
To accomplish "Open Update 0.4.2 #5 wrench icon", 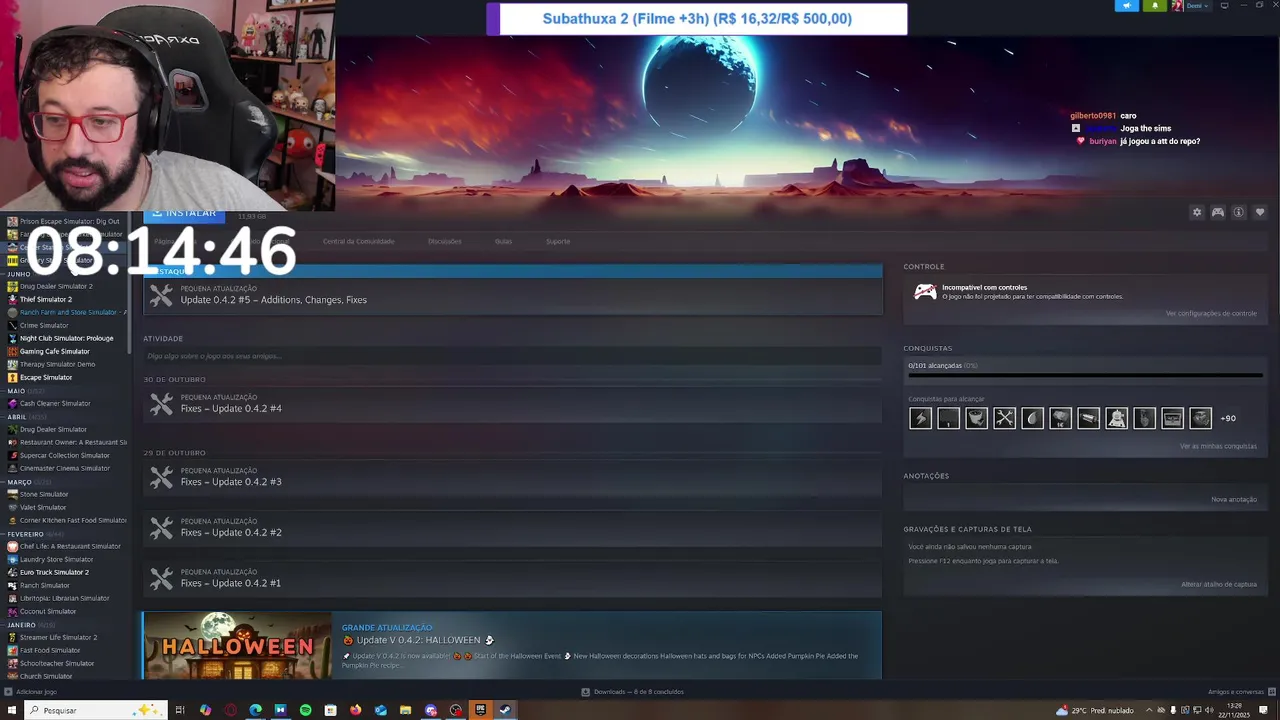I will point(161,295).
